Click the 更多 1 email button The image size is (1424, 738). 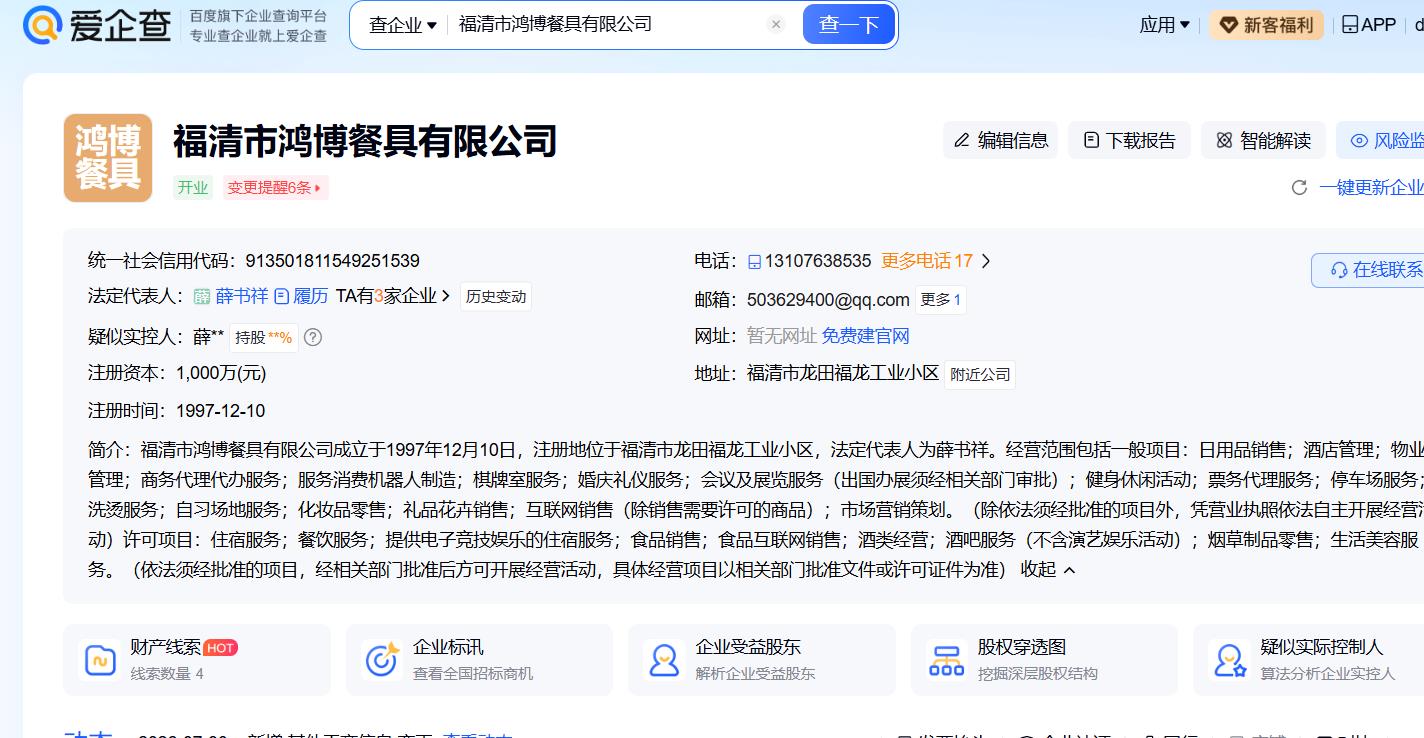[x=941, y=299]
